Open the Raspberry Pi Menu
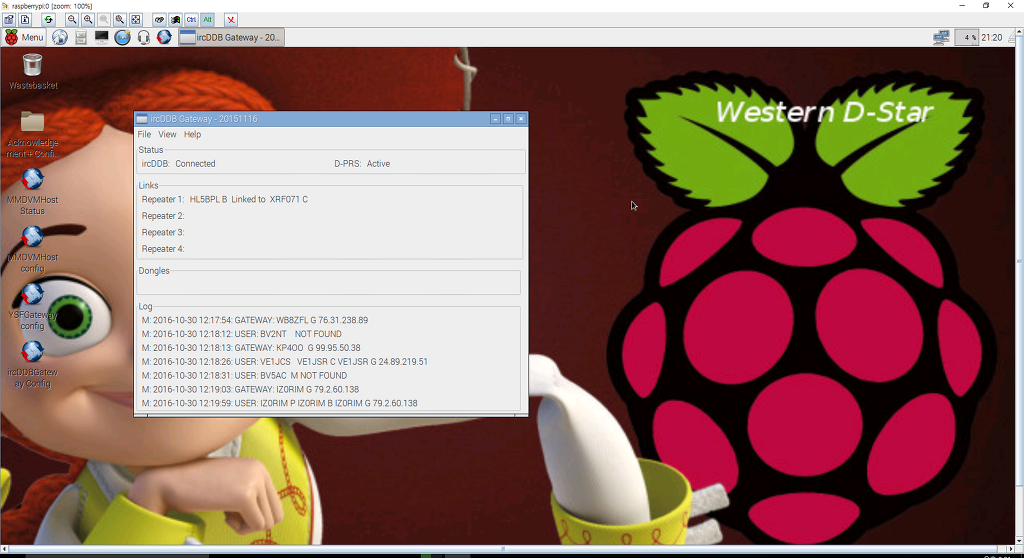Image resolution: width=1024 pixels, height=558 pixels. pos(24,37)
